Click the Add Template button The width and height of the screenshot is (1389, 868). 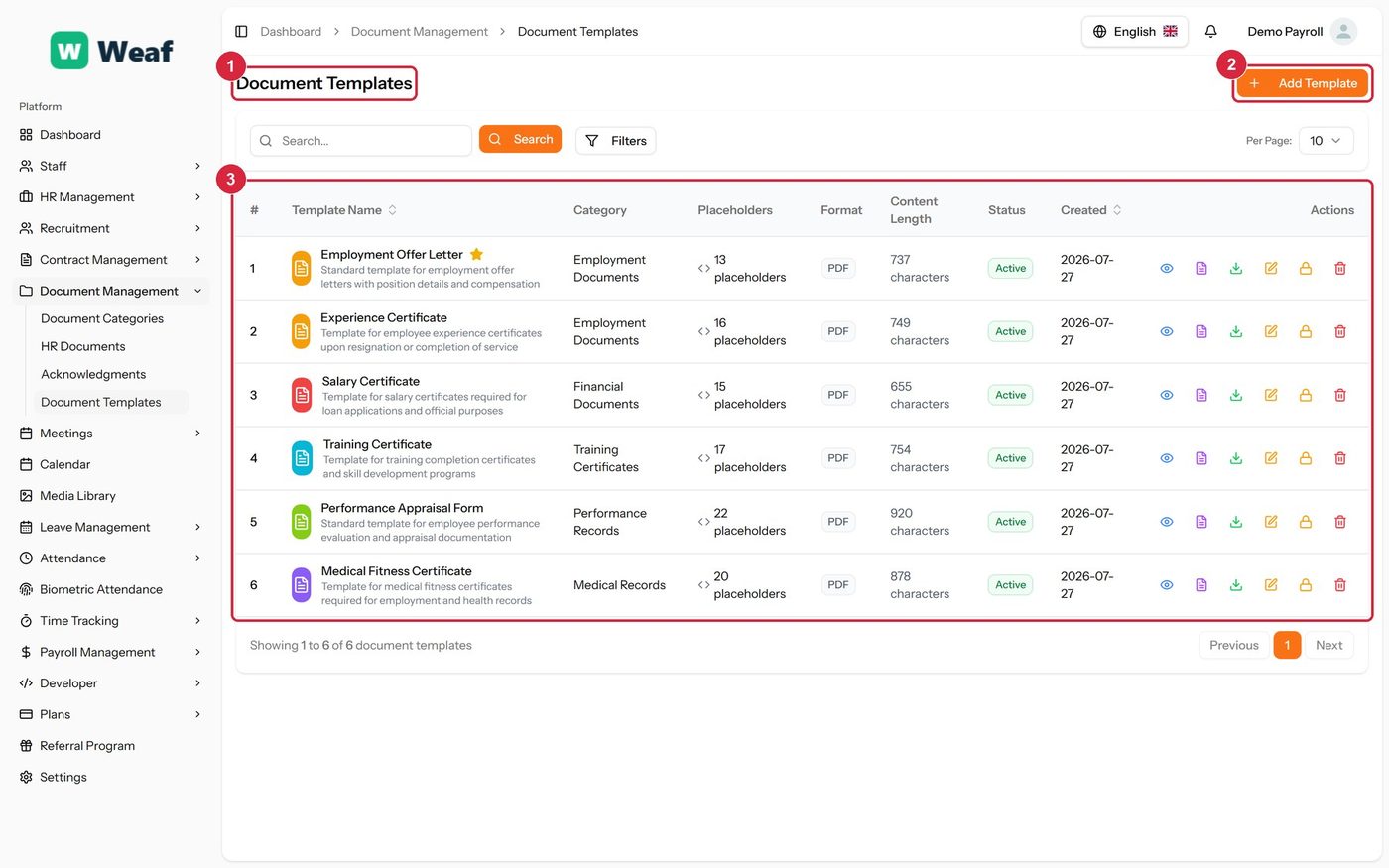(1303, 83)
